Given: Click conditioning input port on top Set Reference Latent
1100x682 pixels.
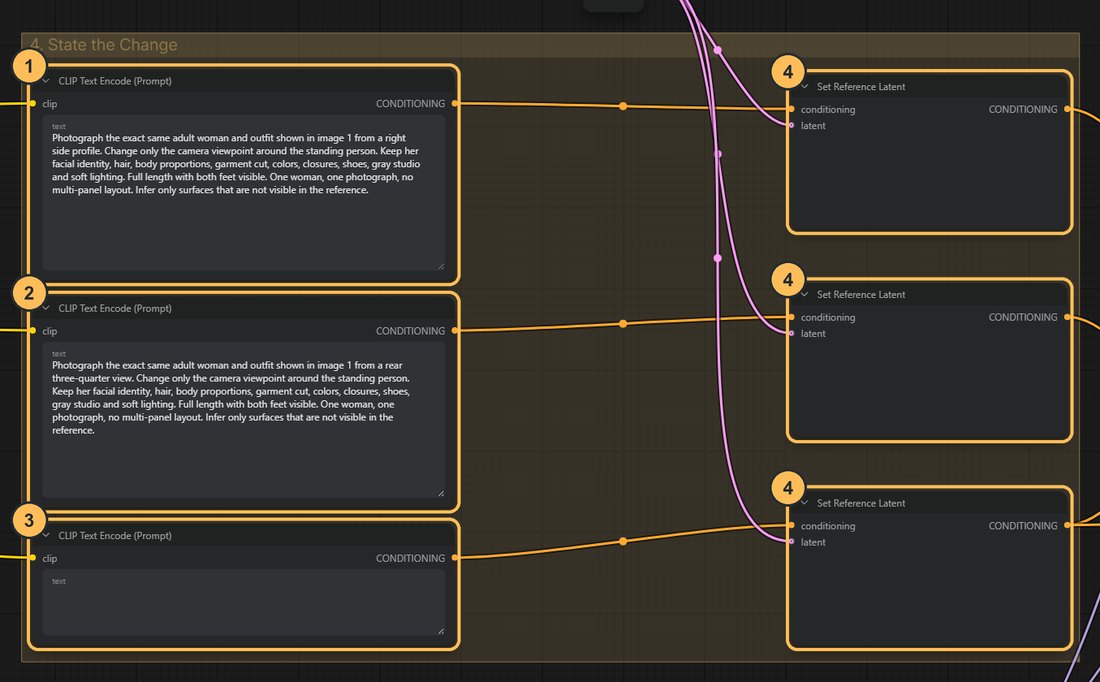Looking at the screenshot, I should pos(791,109).
